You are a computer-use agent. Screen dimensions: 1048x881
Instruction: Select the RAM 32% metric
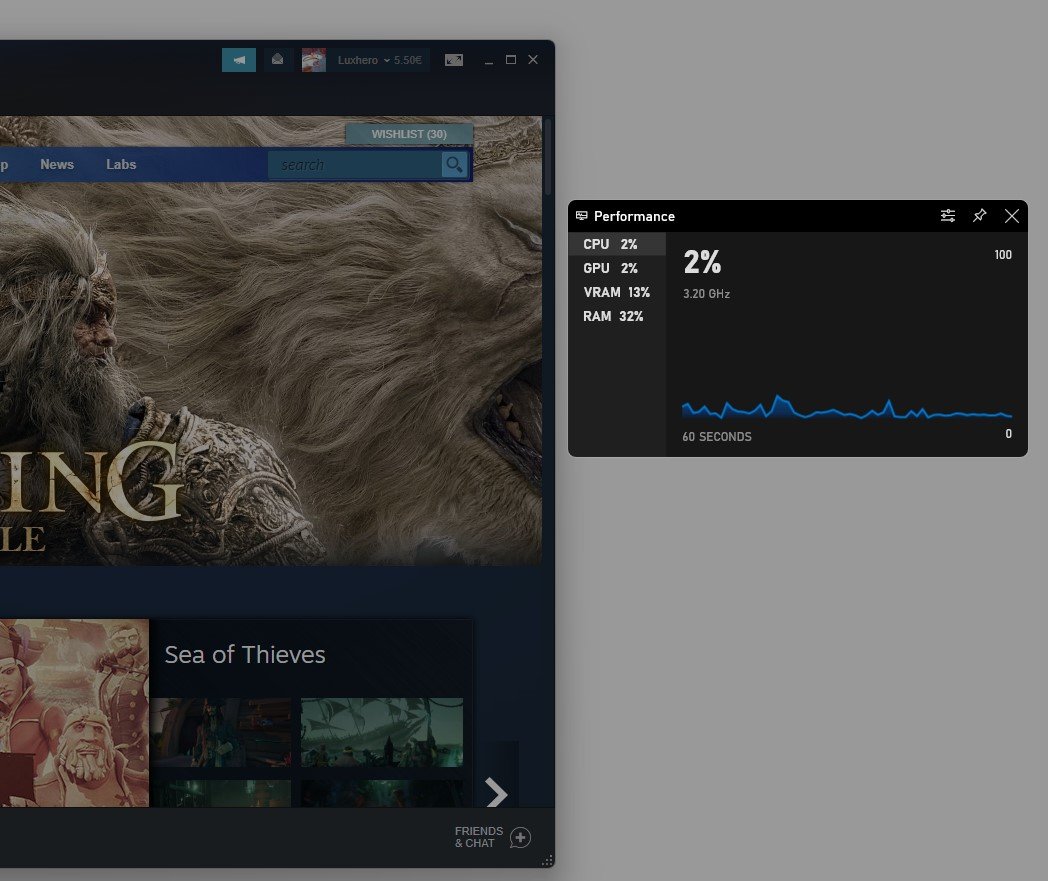pos(617,316)
